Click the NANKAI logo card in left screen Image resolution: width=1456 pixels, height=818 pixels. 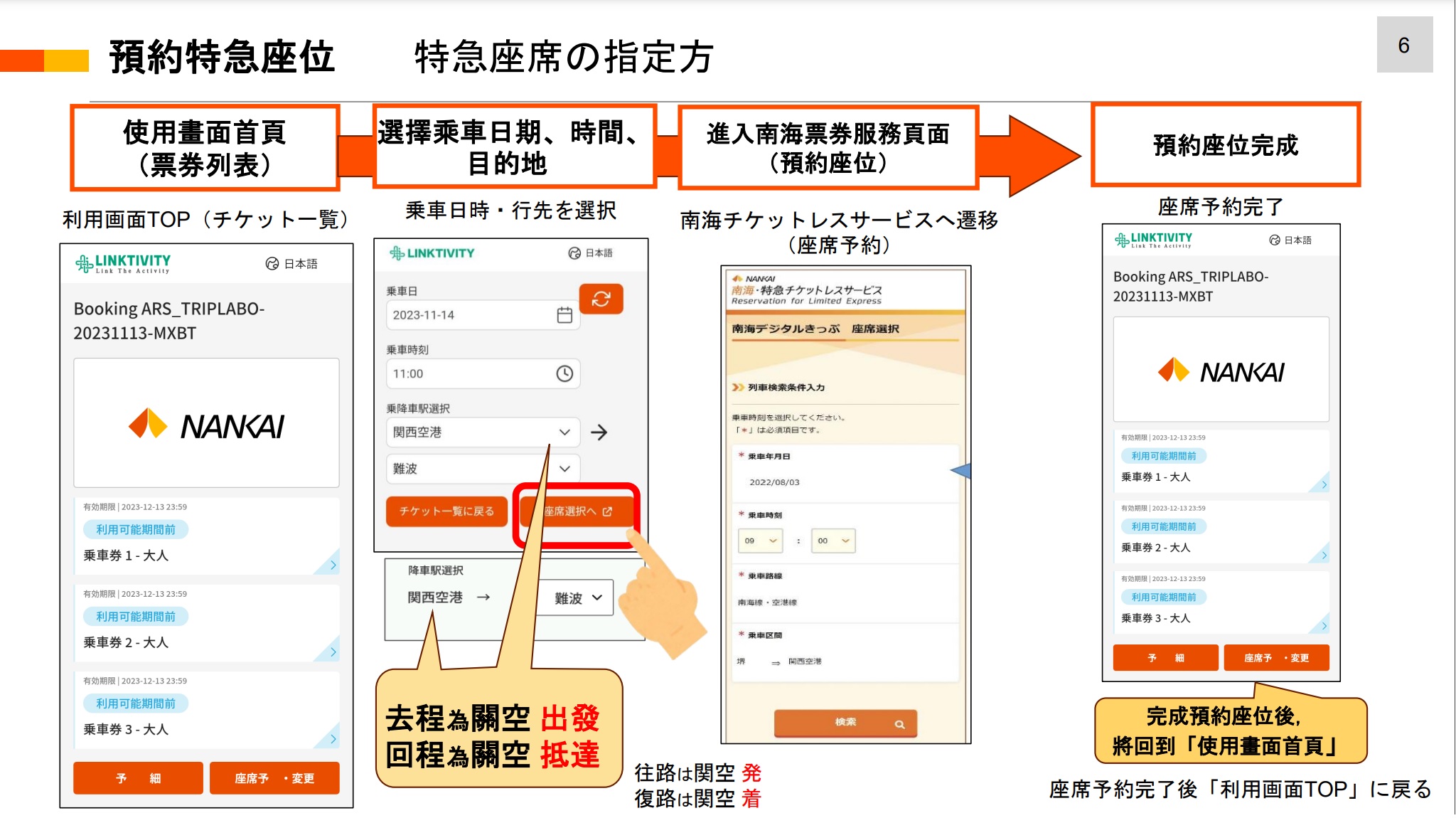pyautogui.click(x=206, y=423)
